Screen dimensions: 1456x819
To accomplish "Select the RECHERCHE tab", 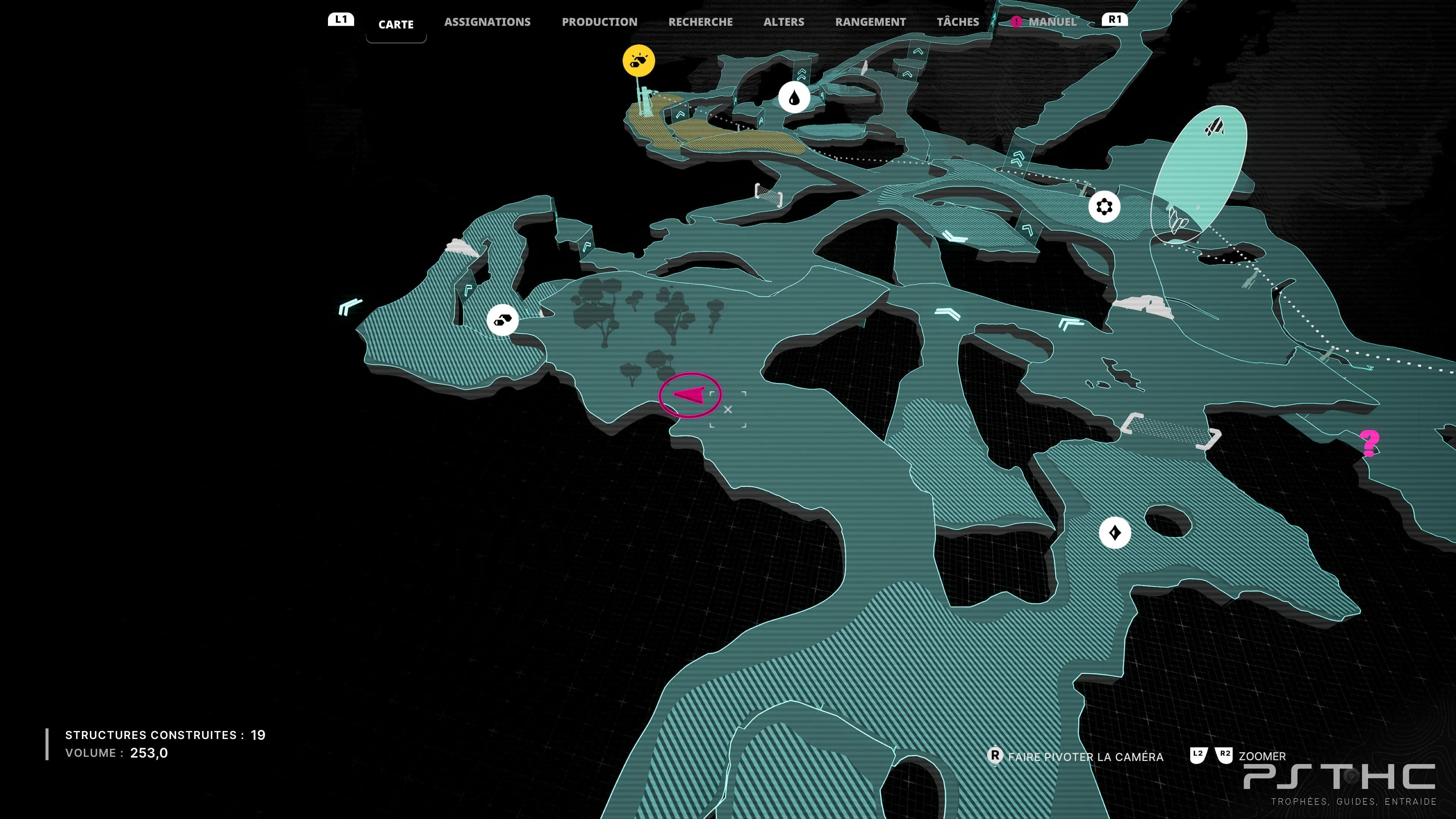I will 700,22.
